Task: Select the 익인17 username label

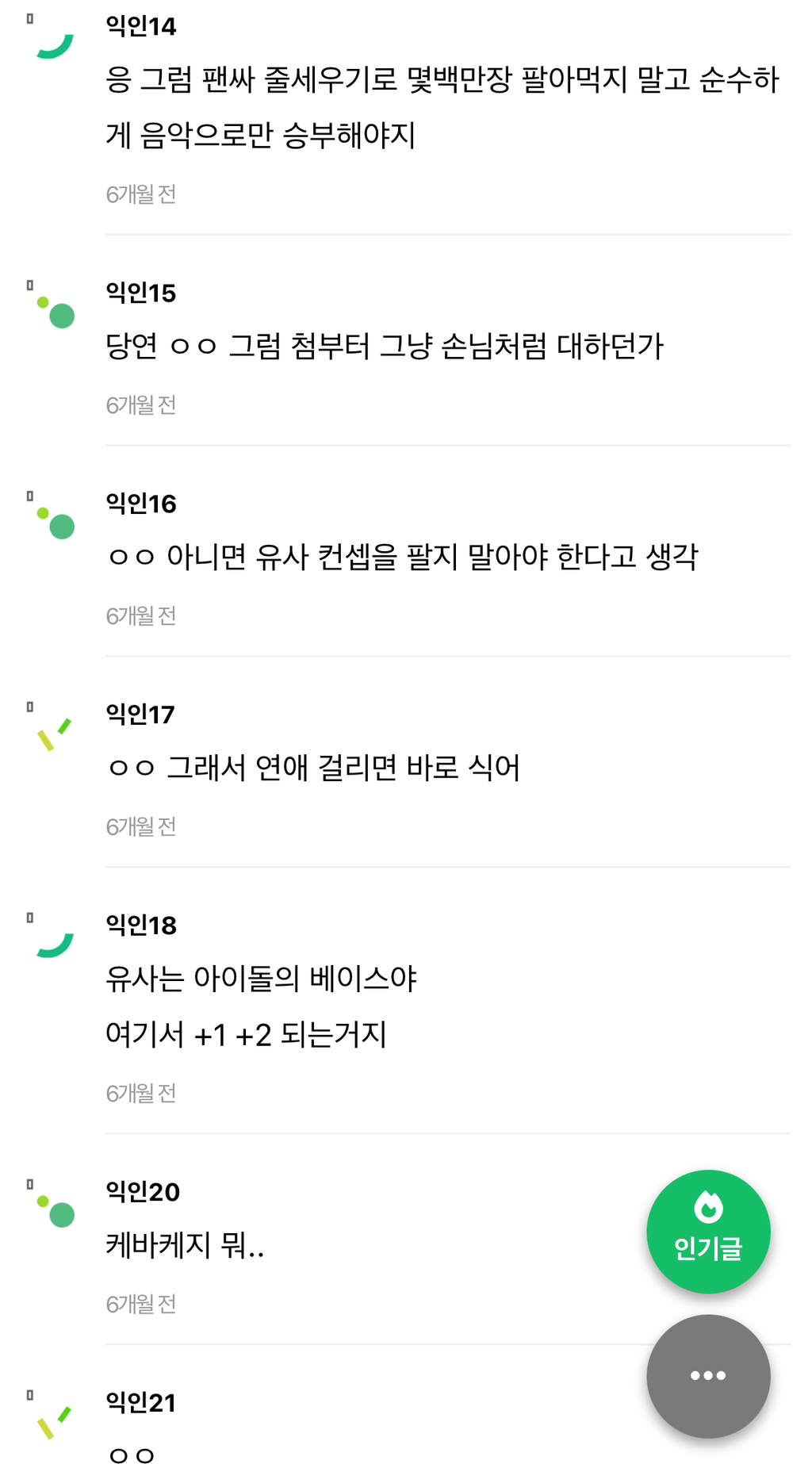Action: point(140,715)
